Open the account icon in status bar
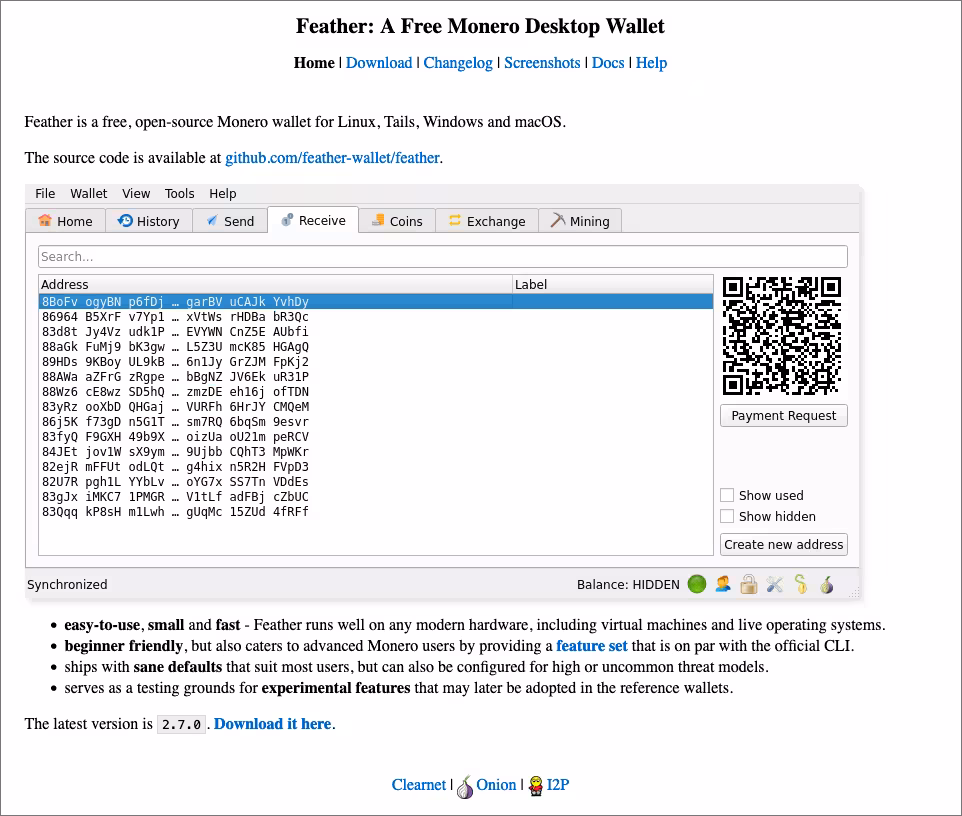The height and width of the screenshot is (816, 962). click(x=723, y=584)
